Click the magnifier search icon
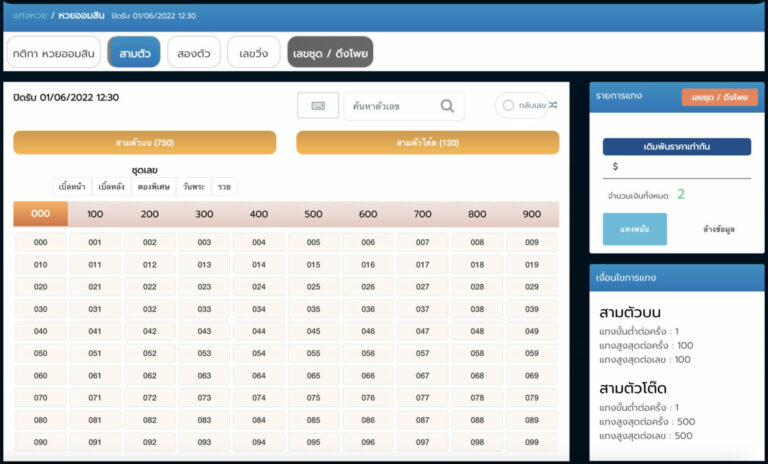Viewport: 768px width, 464px height. [x=447, y=106]
